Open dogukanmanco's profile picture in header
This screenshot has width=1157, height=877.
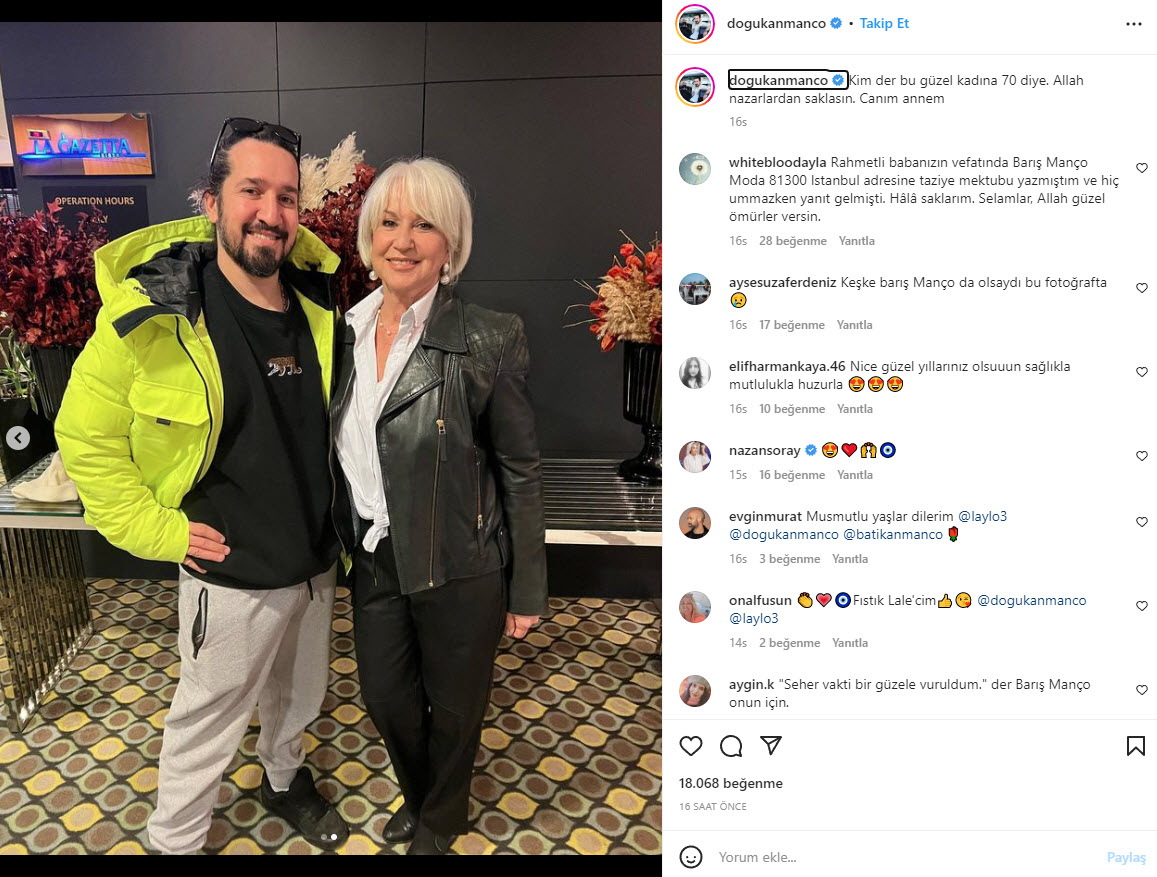[695, 24]
